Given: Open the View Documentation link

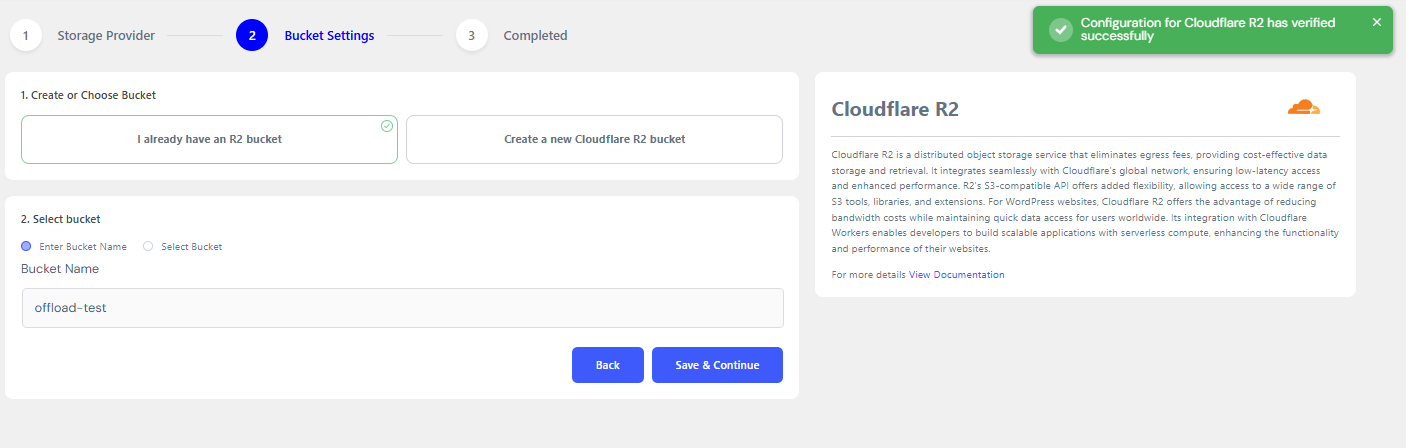Looking at the screenshot, I should 956,274.
